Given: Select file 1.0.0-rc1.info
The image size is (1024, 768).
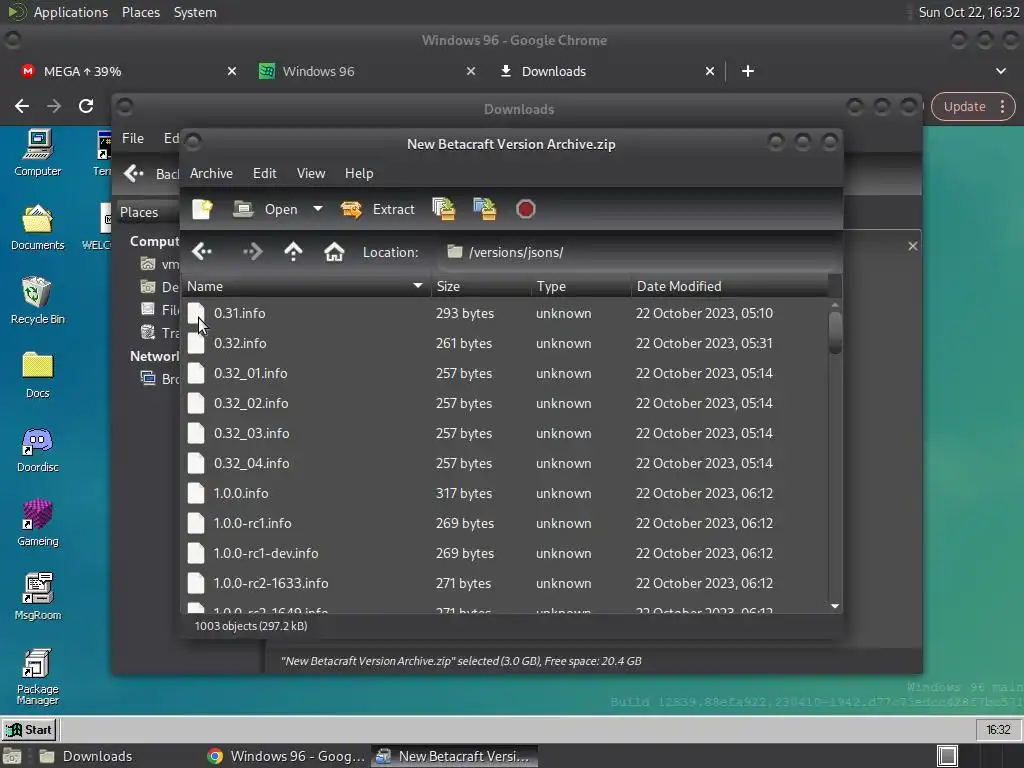Looking at the screenshot, I should click(505, 524).
